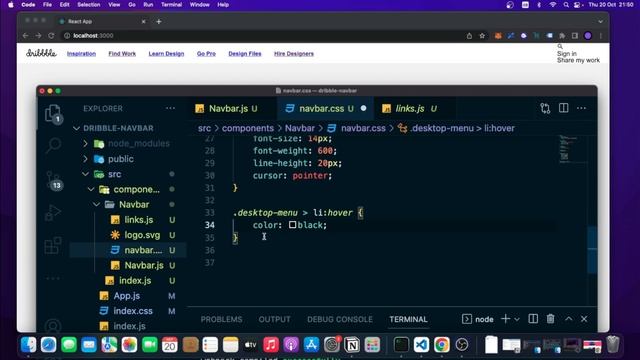The image size is (640, 360).
Task: Click the Dribbble logo on the web page
Action: click(x=41, y=53)
